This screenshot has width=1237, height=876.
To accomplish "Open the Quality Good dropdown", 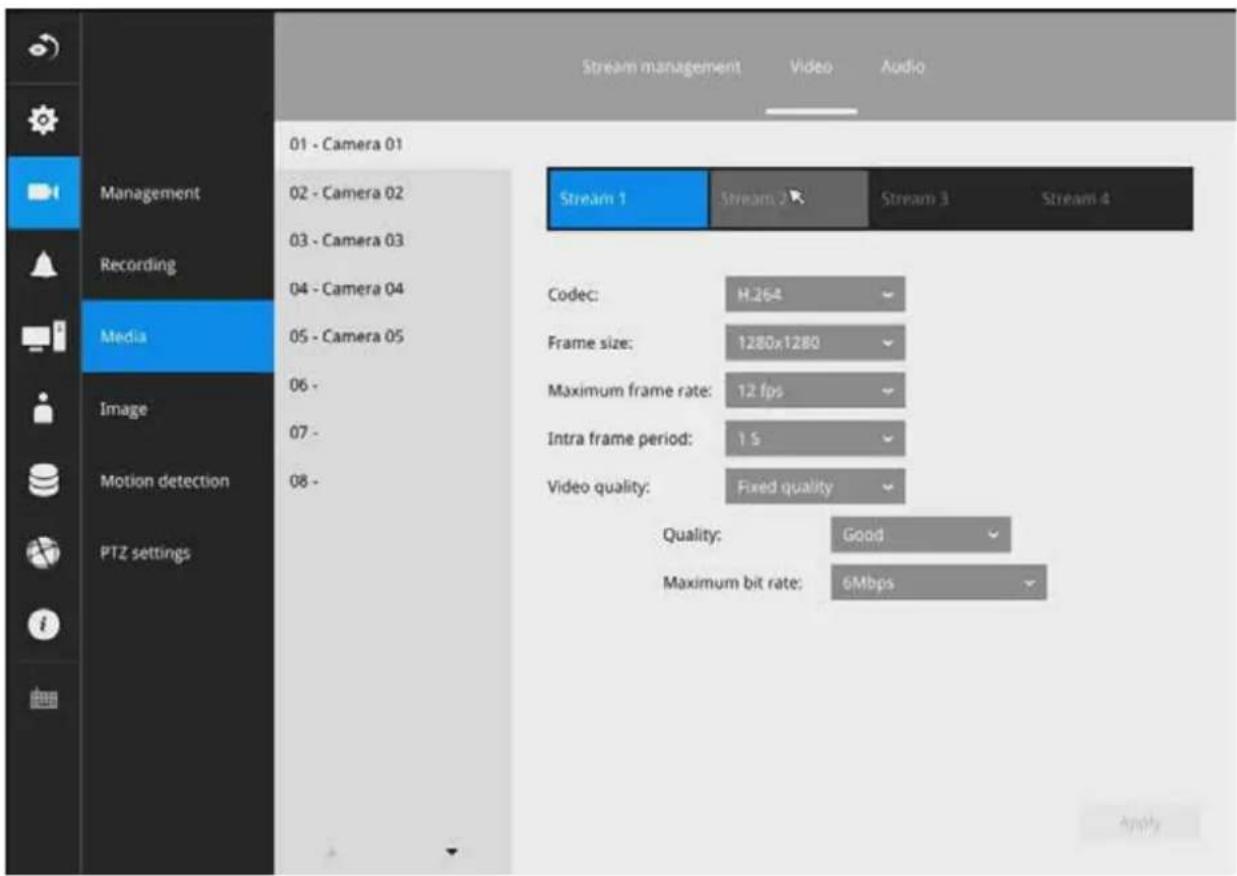I will click(x=921, y=535).
